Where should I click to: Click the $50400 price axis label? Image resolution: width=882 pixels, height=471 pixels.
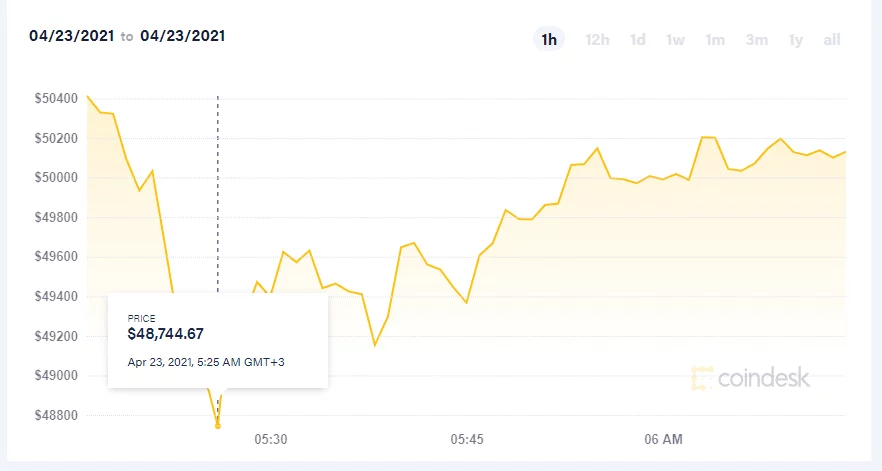click(56, 98)
